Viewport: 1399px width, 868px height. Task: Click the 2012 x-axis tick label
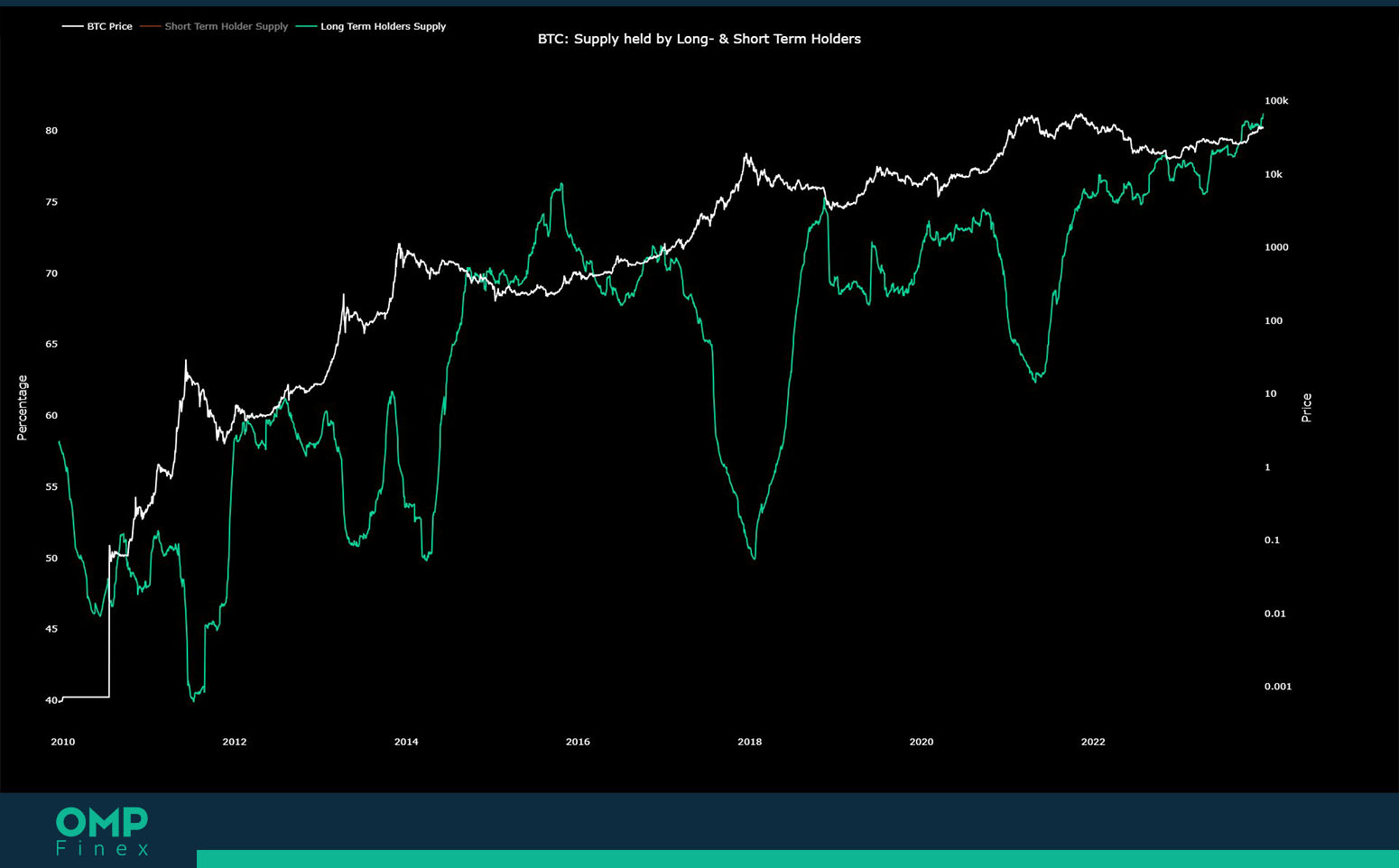(x=234, y=742)
